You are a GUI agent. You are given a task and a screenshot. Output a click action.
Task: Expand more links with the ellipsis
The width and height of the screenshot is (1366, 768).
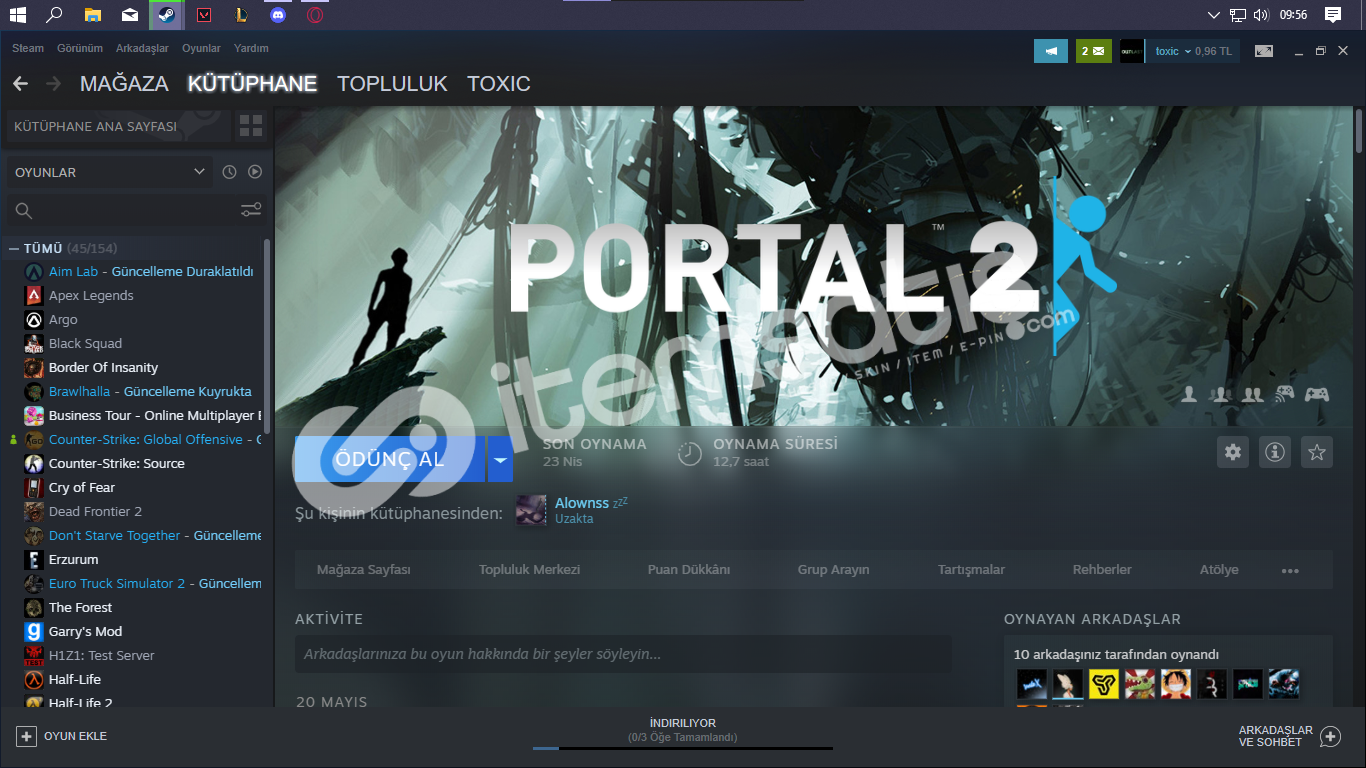coord(1290,571)
